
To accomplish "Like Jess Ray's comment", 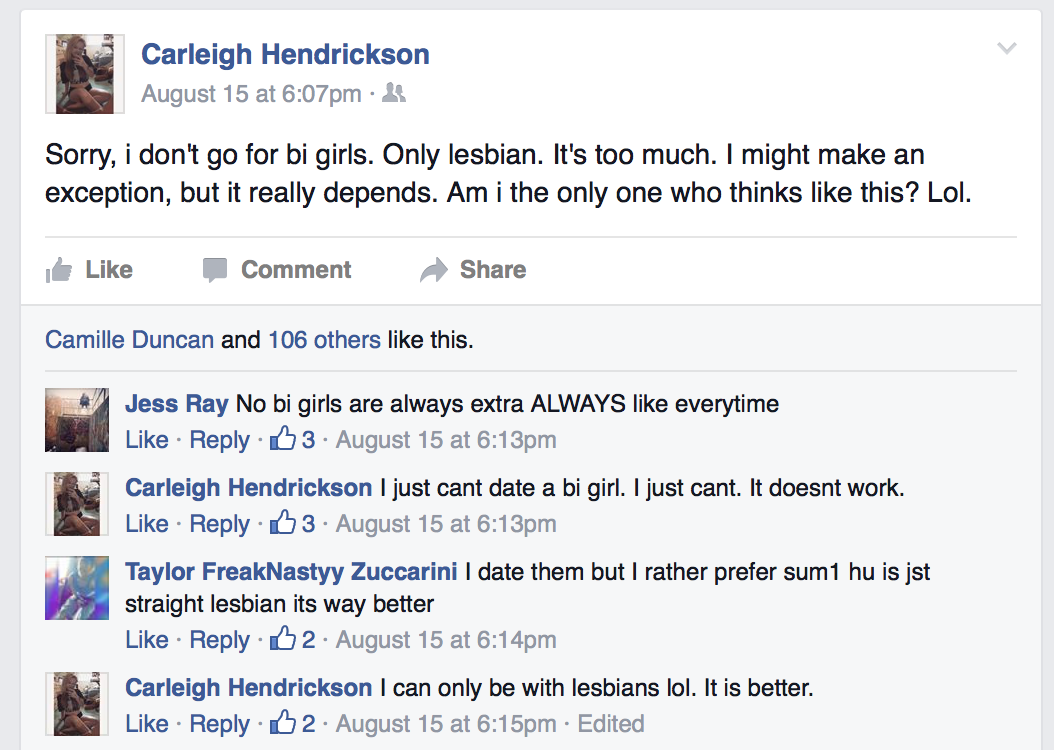I will 147,440.
